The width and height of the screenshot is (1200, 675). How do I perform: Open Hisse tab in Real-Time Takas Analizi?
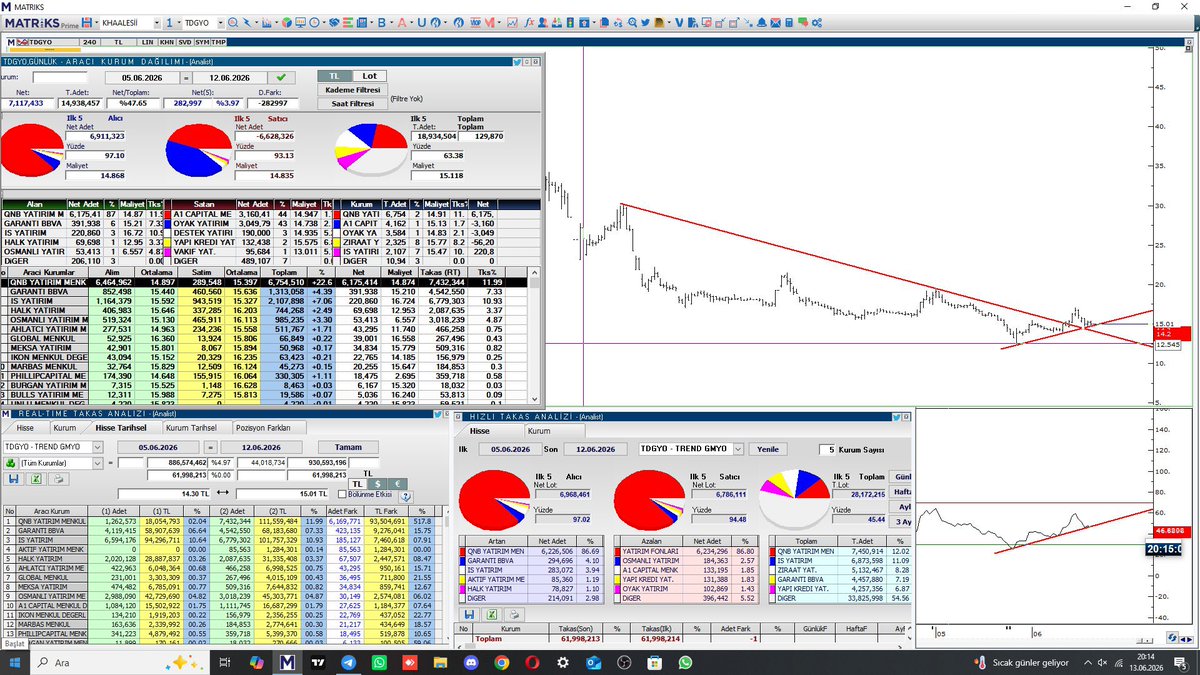(25, 428)
